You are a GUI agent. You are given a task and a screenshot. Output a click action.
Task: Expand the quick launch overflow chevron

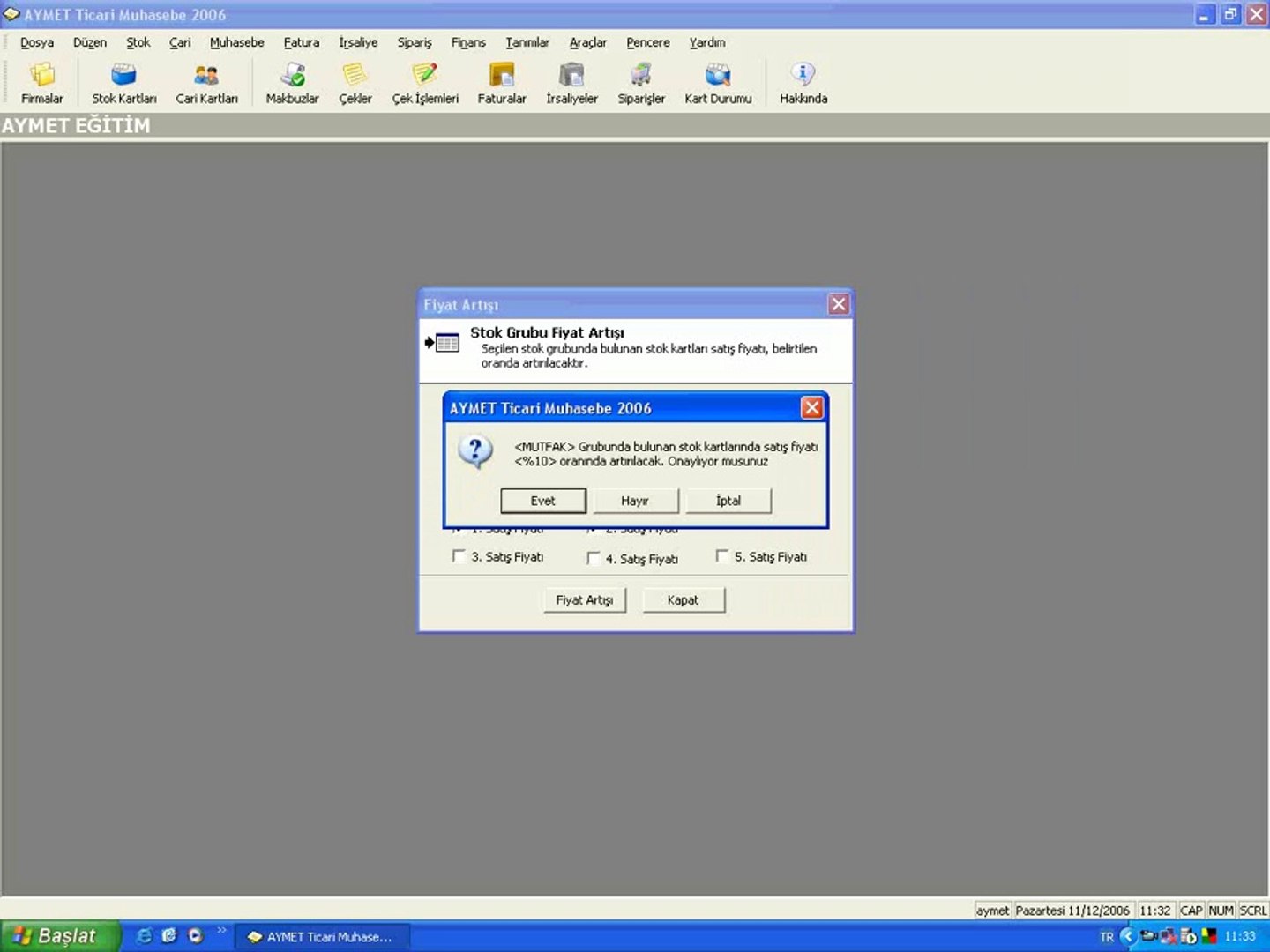click(x=221, y=930)
